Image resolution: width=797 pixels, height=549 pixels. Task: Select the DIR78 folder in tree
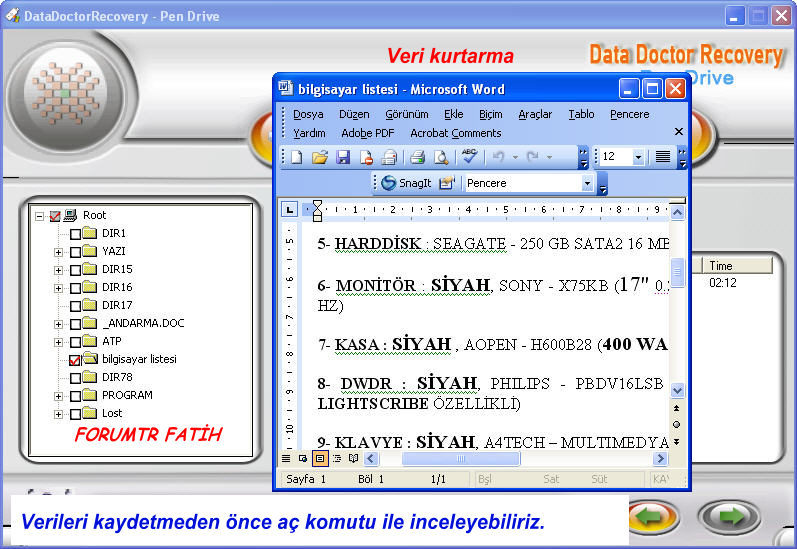click(117, 378)
